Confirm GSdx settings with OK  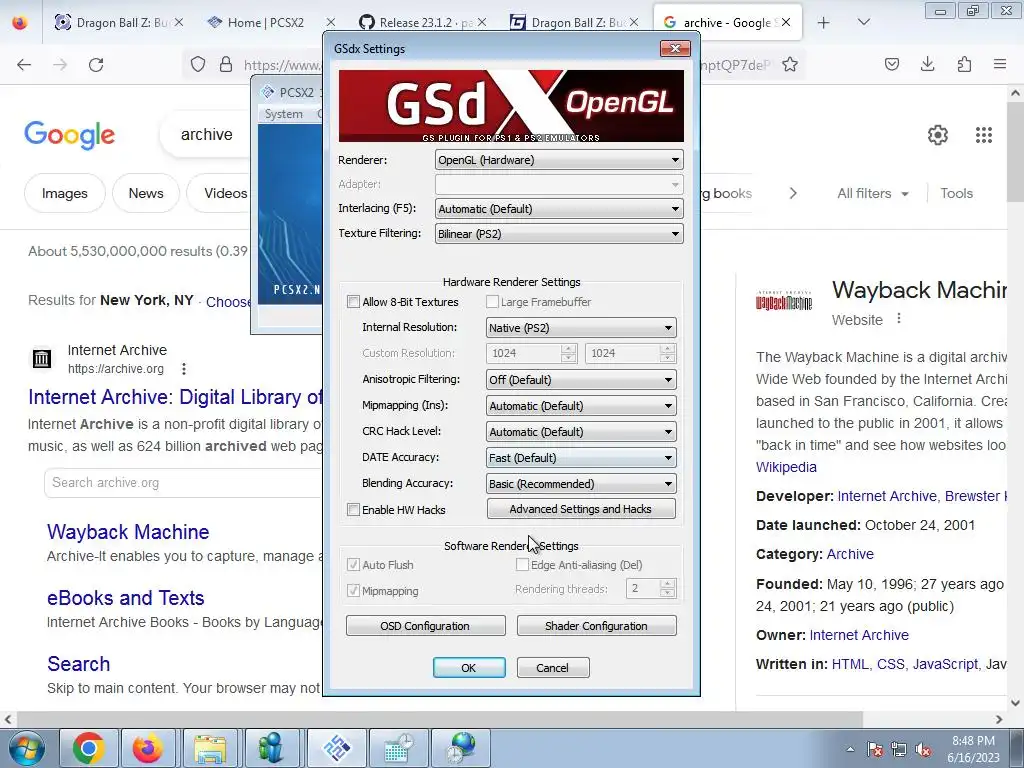(469, 667)
